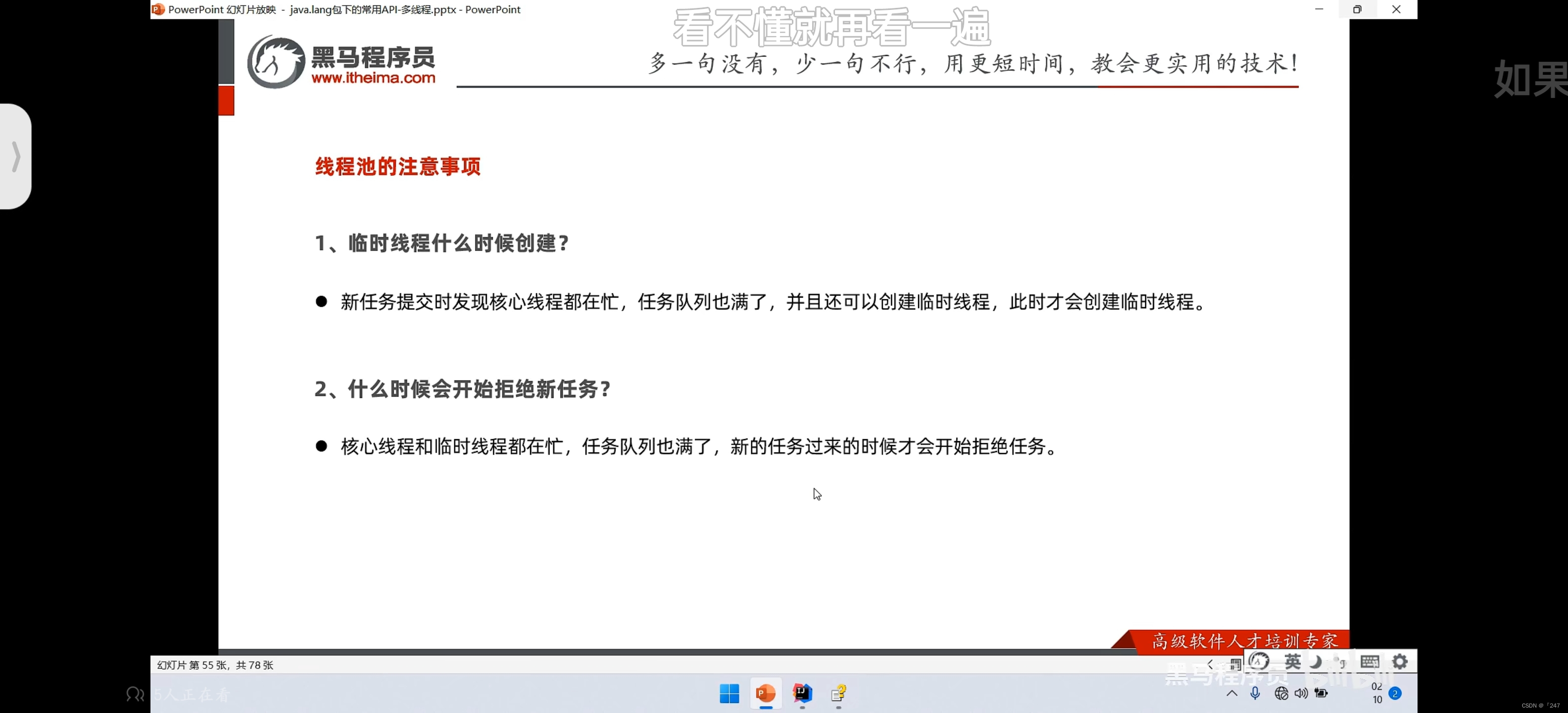1568x713 pixels.
Task: Open the notepad with question mark taskbar app
Action: pos(839,693)
